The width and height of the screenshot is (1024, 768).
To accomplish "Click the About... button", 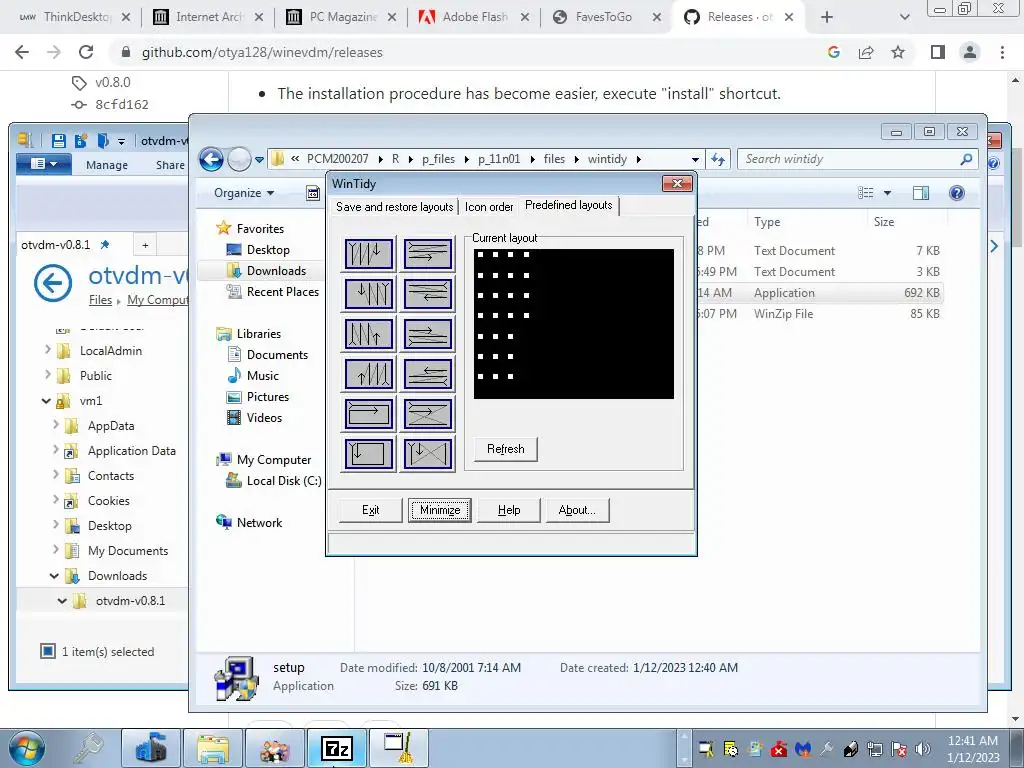I will click(x=577, y=510).
